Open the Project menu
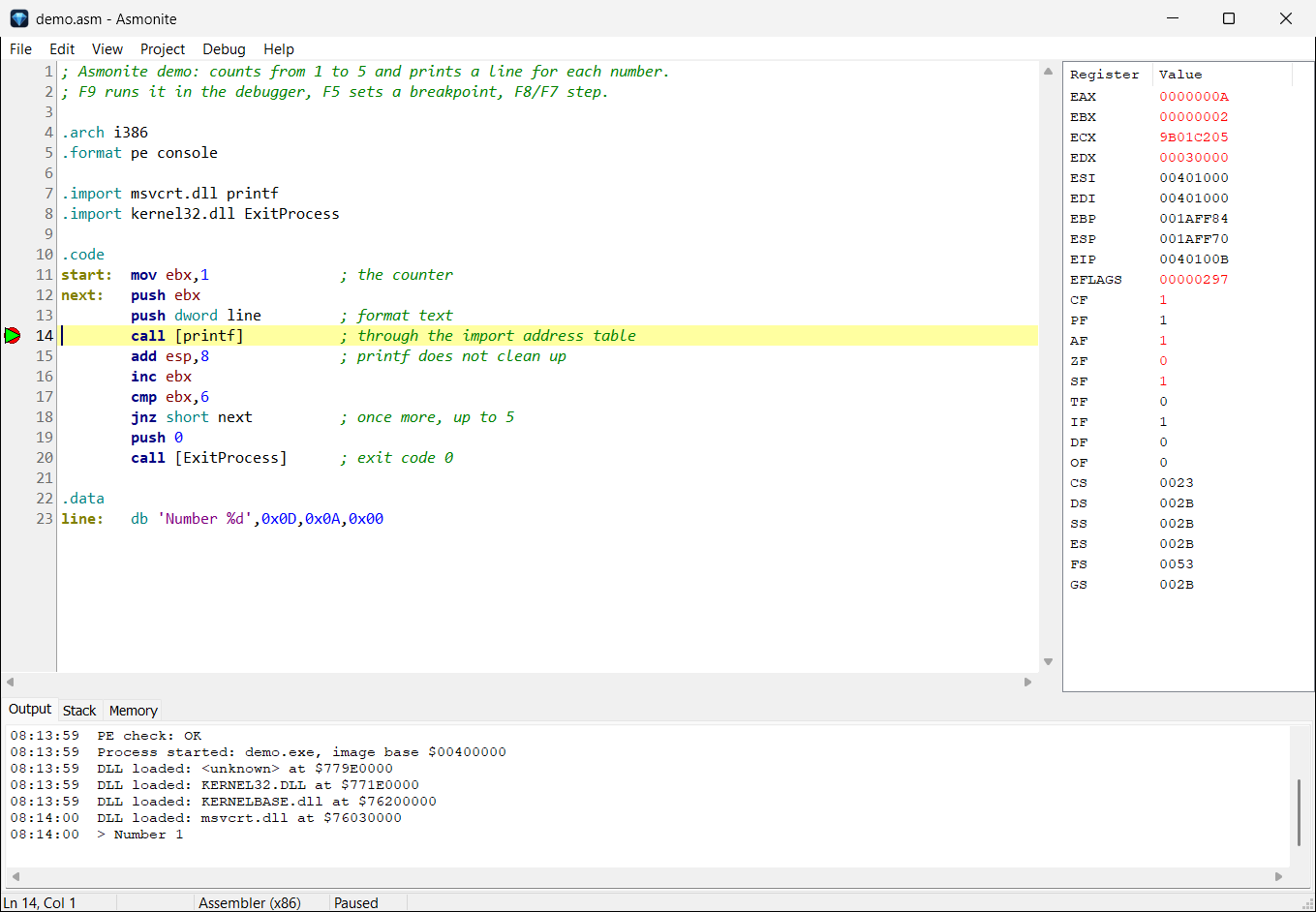The width and height of the screenshot is (1316, 912). (x=163, y=49)
